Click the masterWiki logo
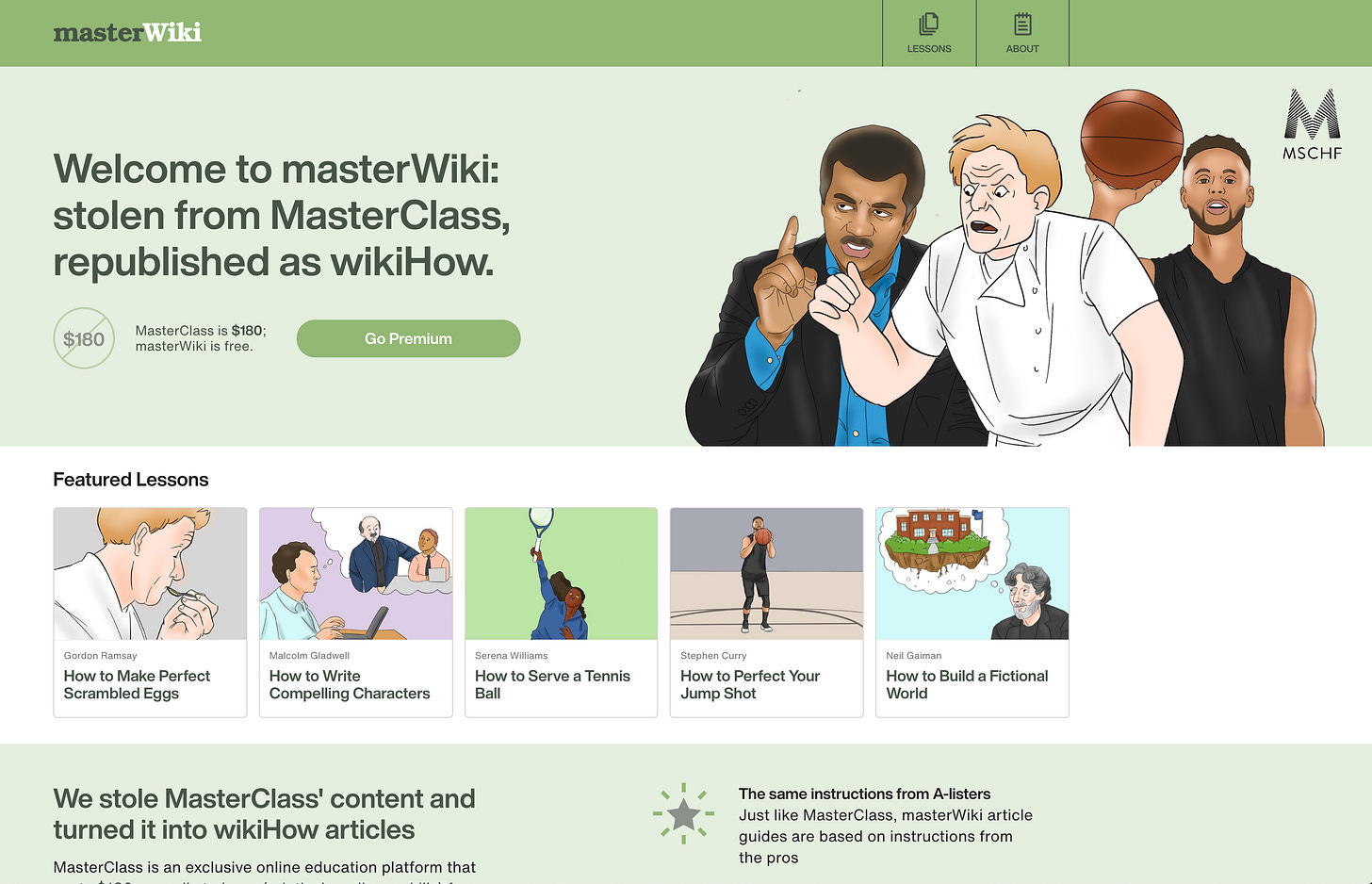This screenshot has height=884, width=1372. tap(127, 33)
